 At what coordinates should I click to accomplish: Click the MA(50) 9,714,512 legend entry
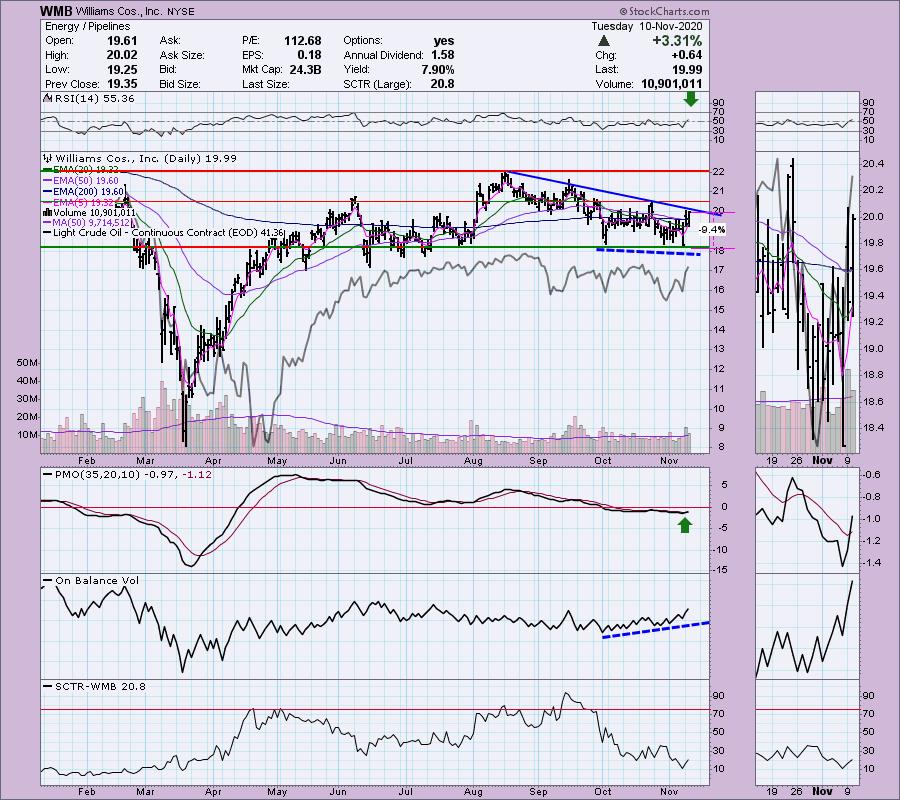coord(86,223)
